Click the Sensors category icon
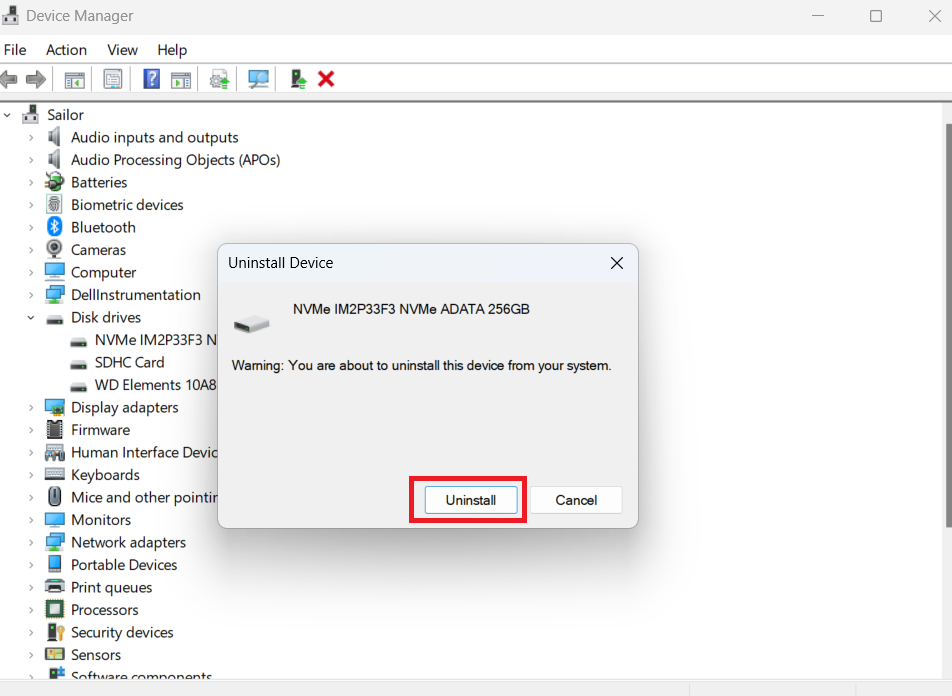The image size is (952, 696). (55, 654)
